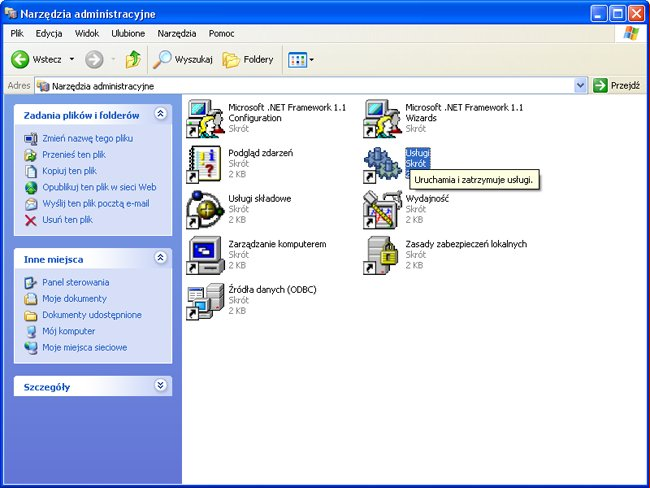Toggle the Foldery pane
The height and width of the screenshot is (488, 650).
[x=248, y=60]
